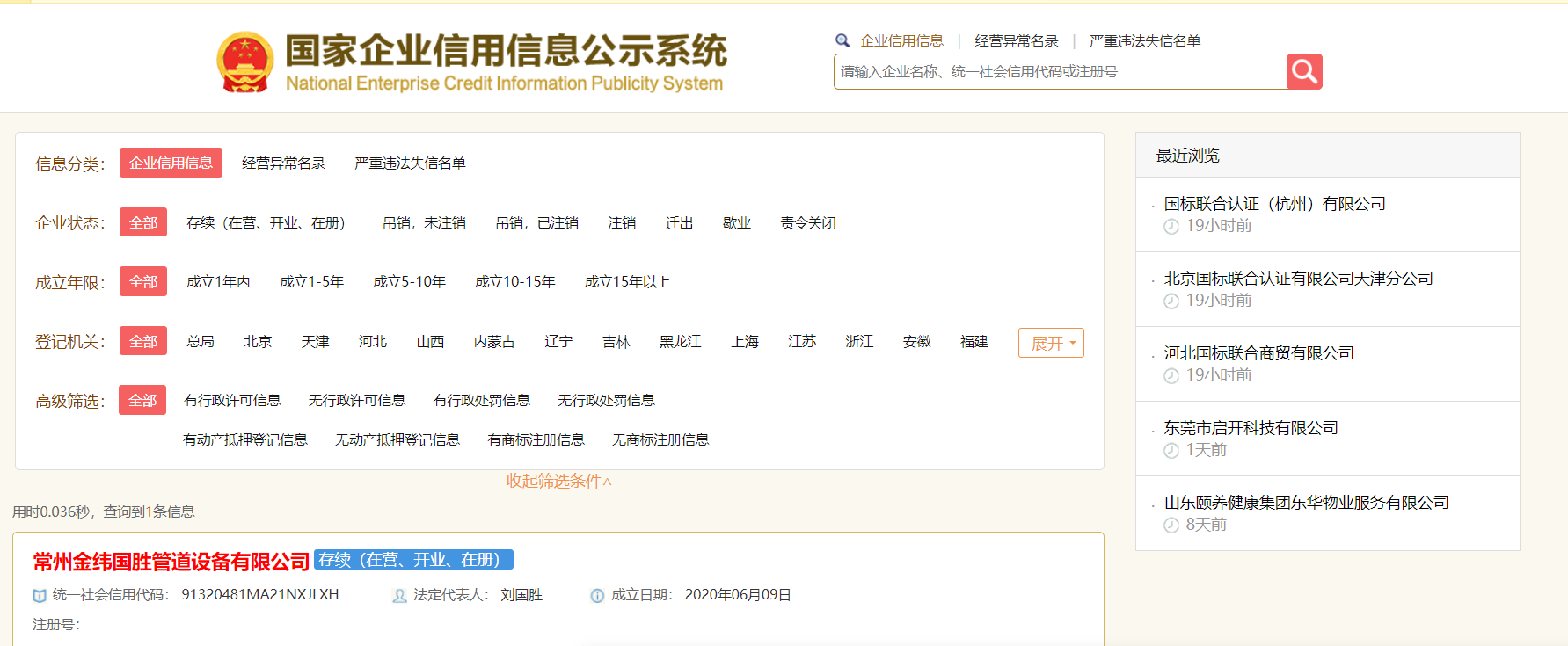Filter registration authority by 北京

pyautogui.click(x=258, y=341)
